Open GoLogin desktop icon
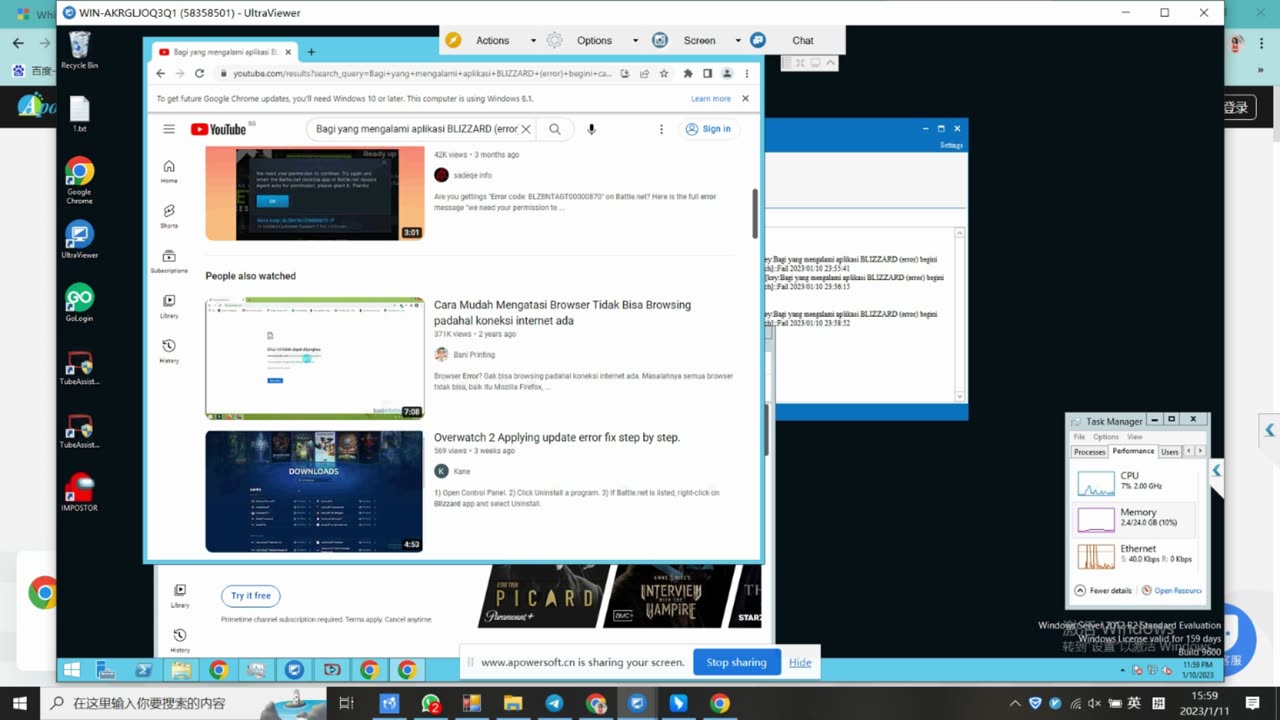Image resolution: width=1280 pixels, height=720 pixels. pos(79,304)
